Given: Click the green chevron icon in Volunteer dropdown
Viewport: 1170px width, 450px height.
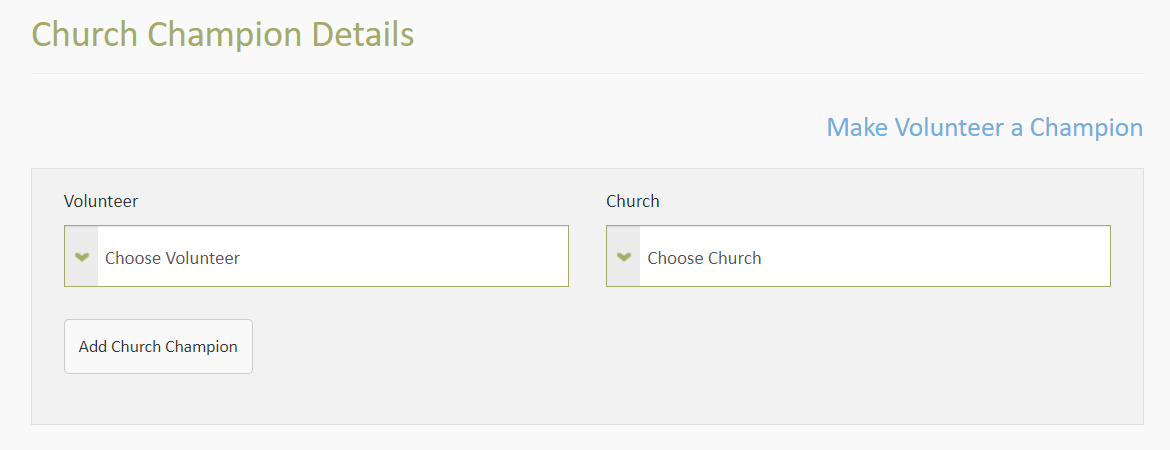Looking at the screenshot, I should pos(82,257).
